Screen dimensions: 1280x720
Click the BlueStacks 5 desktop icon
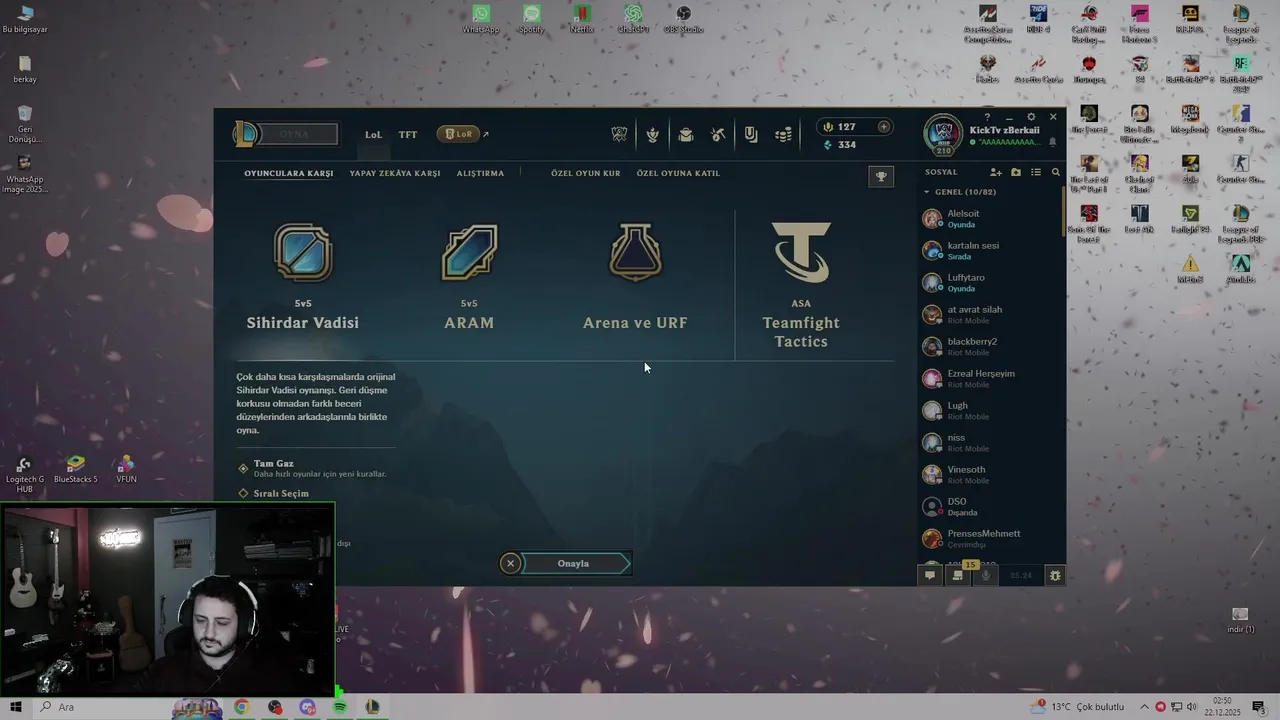click(x=75, y=470)
